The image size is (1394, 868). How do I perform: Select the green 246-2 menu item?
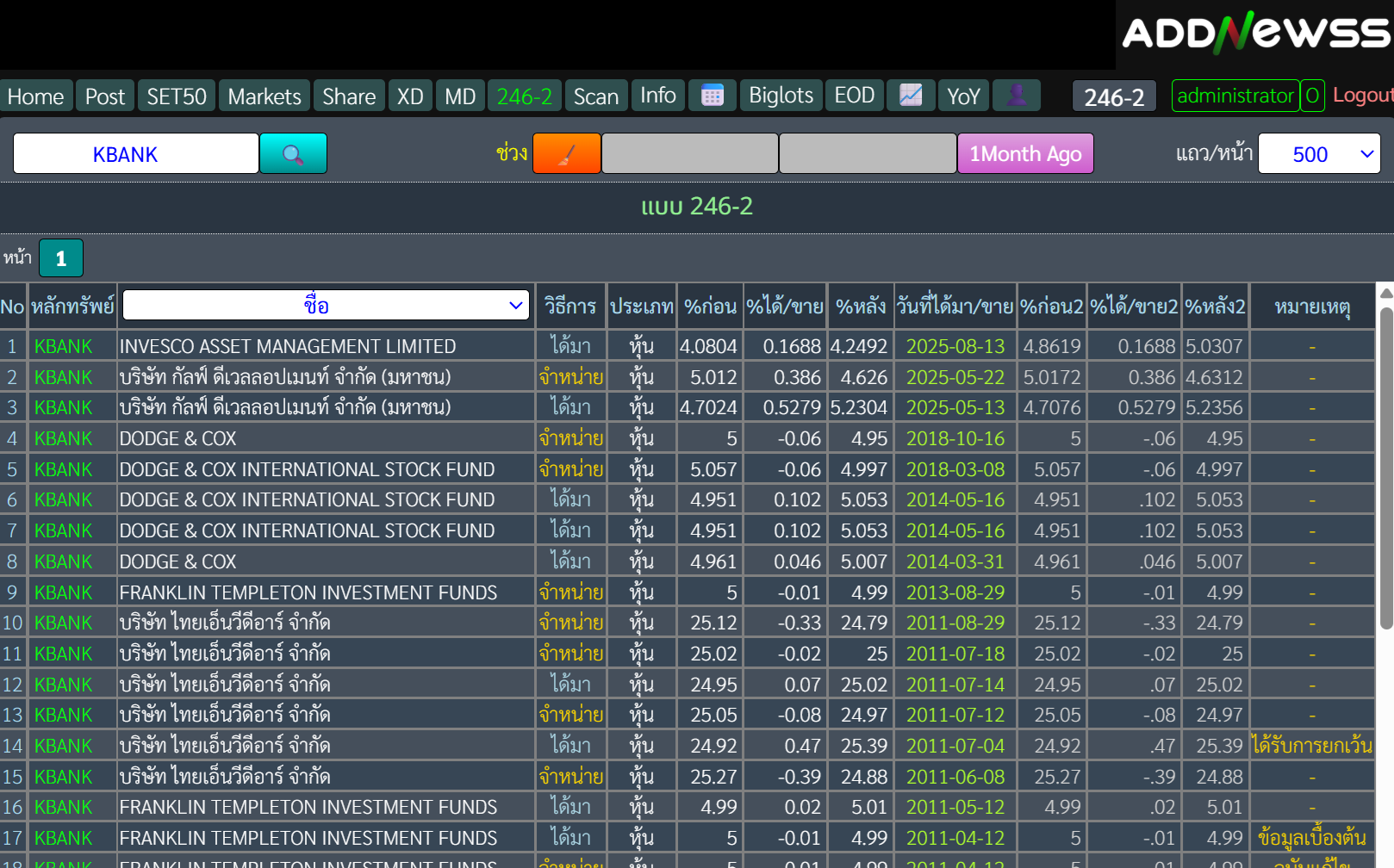click(525, 96)
